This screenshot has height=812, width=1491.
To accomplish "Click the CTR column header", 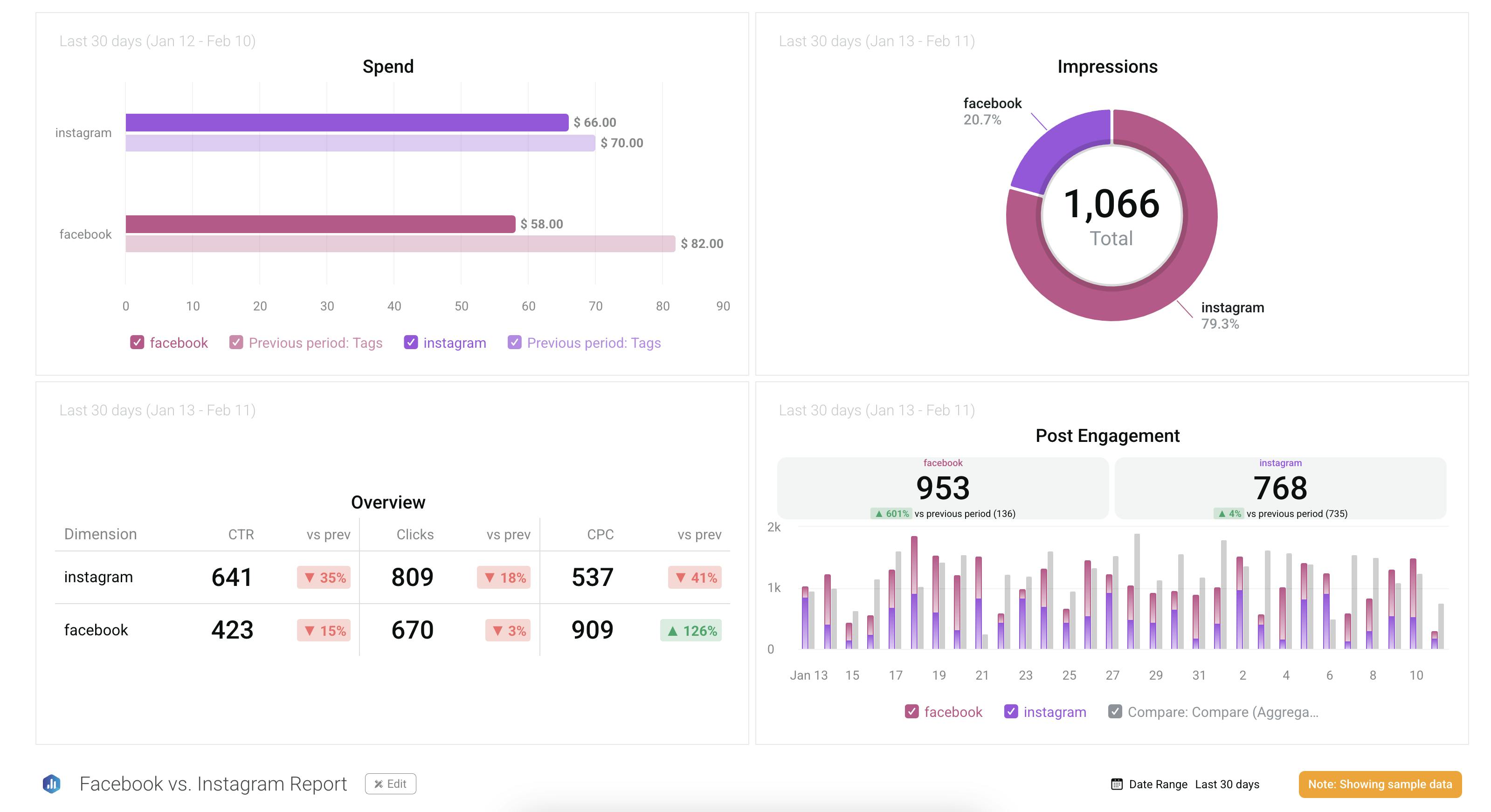I will [x=241, y=534].
